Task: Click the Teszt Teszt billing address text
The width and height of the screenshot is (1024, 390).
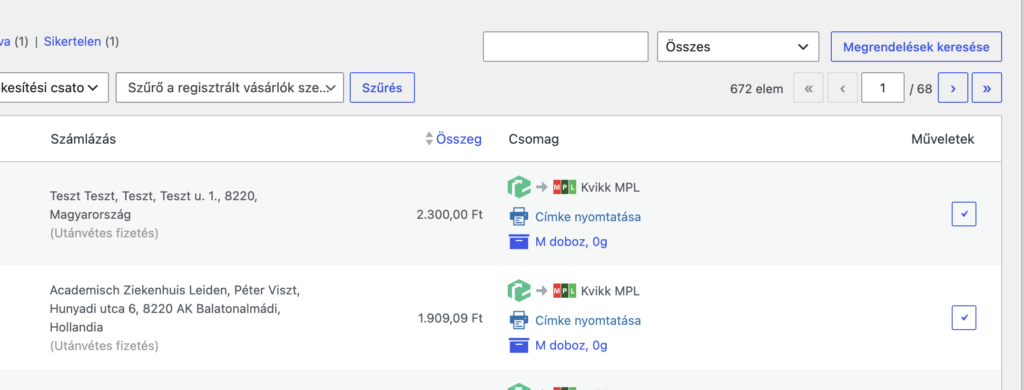Action: point(153,205)
